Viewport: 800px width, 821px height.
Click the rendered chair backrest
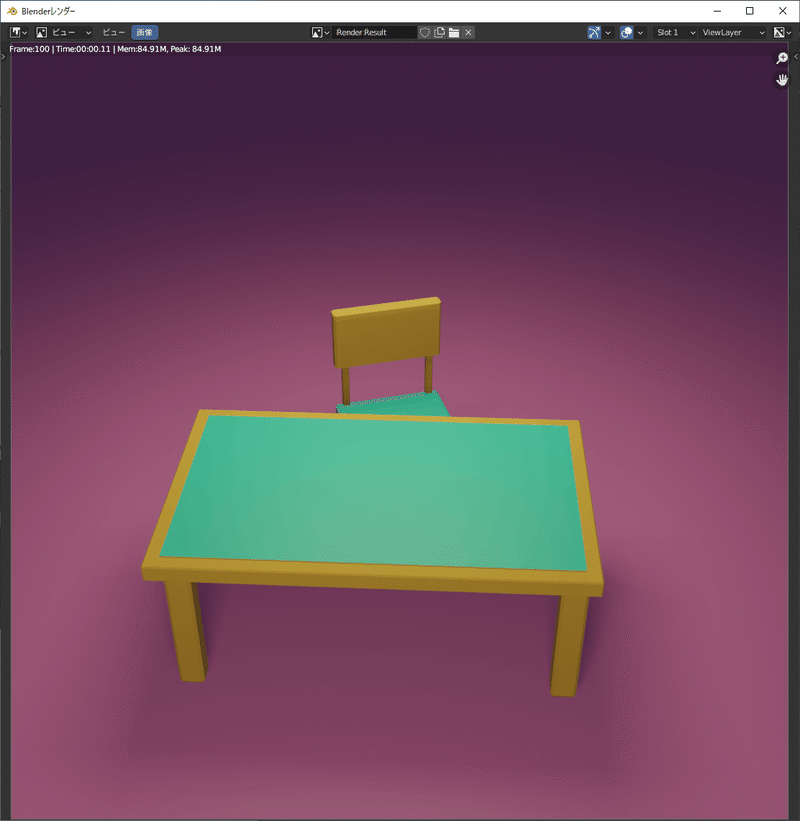click(386, 332)
